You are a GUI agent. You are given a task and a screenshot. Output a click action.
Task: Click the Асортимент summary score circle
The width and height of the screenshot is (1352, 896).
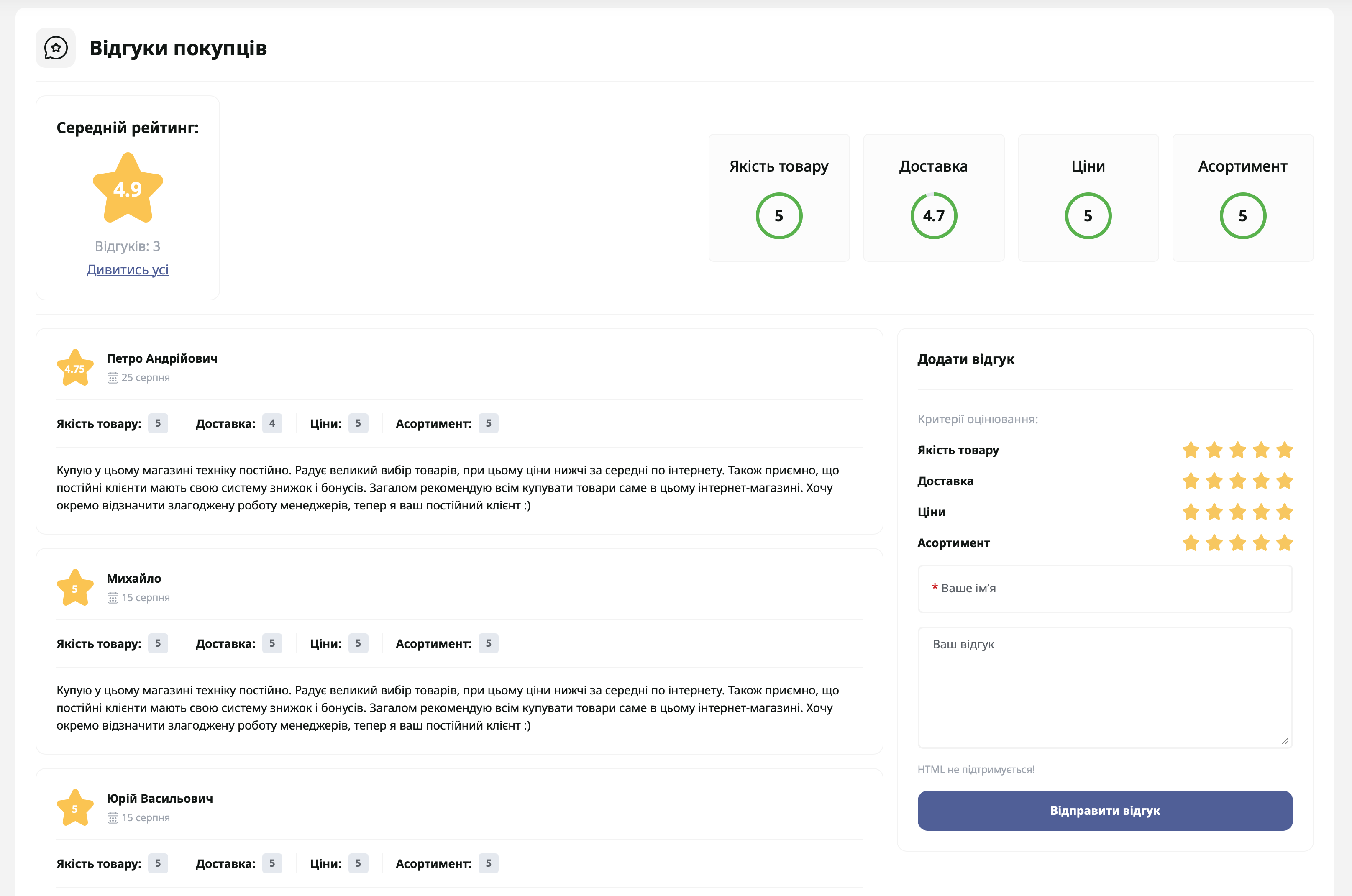tap(1242, 216)
